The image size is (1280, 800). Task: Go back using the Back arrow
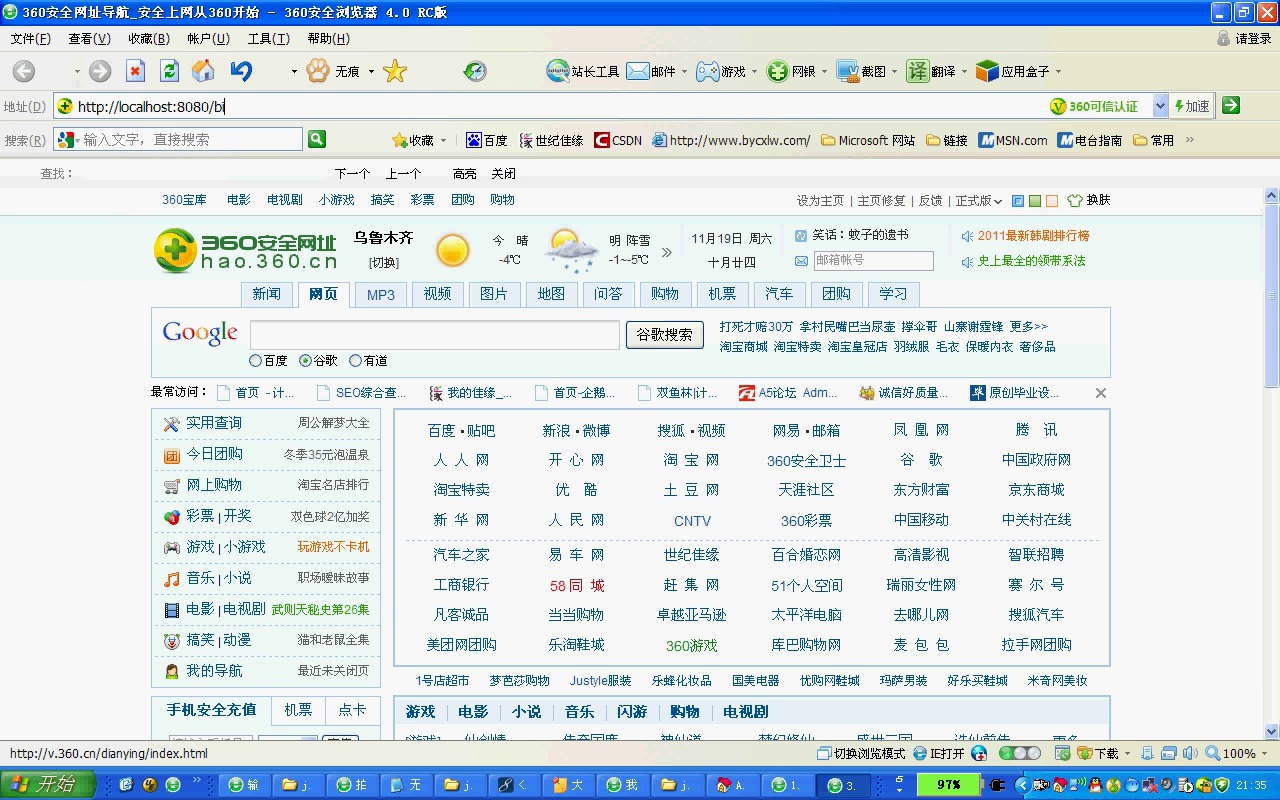24,71
